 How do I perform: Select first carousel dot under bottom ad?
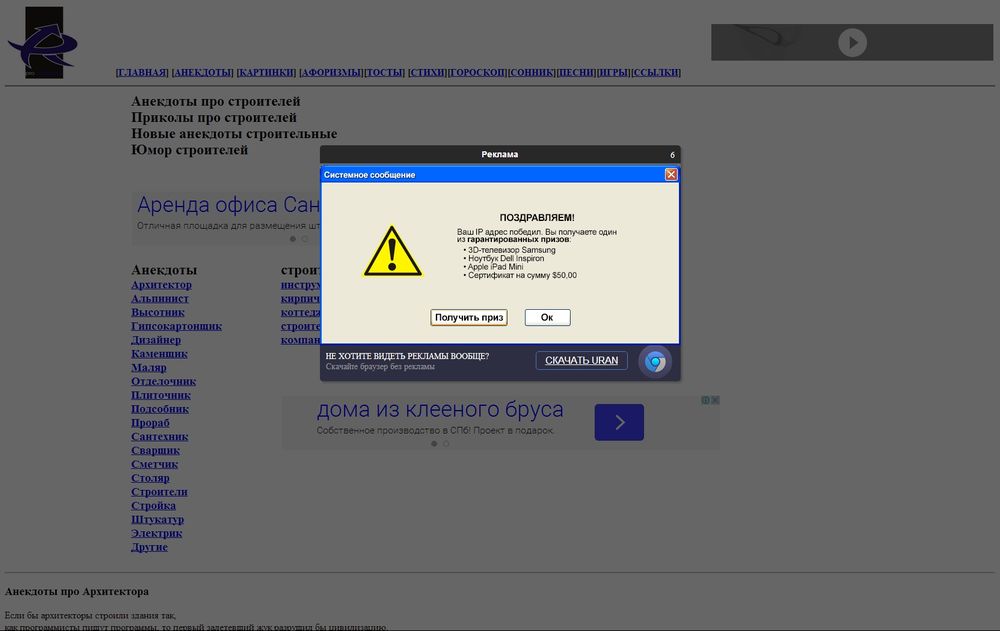434,444
